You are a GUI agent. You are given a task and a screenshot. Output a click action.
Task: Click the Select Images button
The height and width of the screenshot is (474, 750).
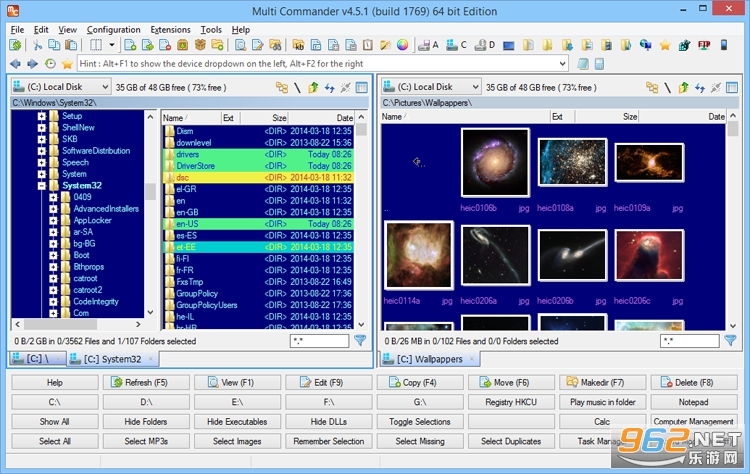tap(237, 441)
